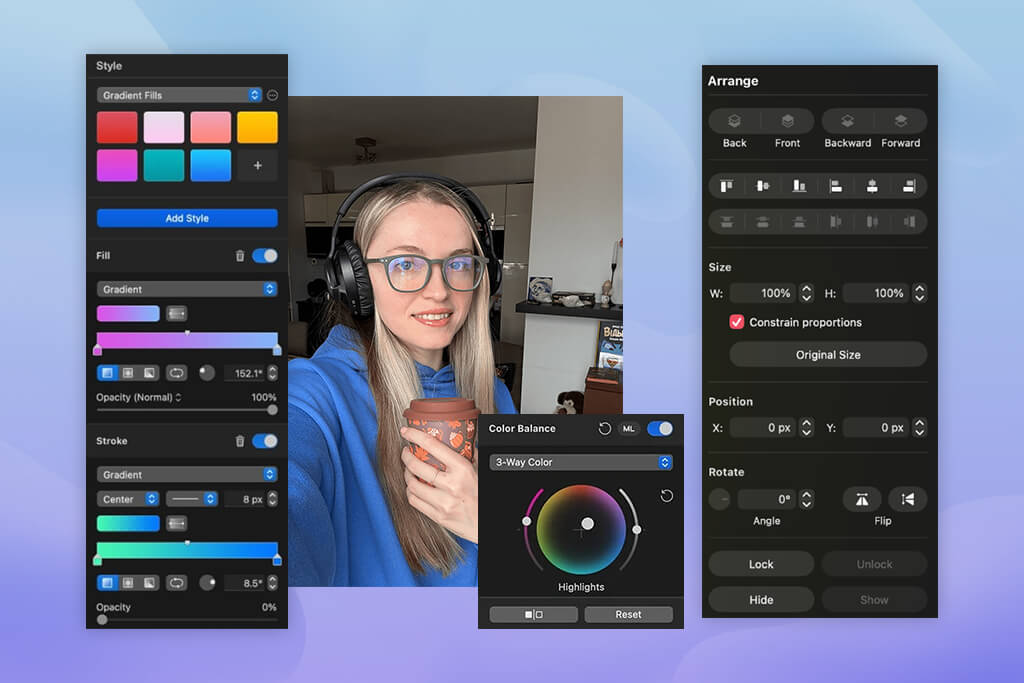The height and width of the screenshot is (683, 1024).
Task: Click the ML auto-enhance button
Action: (628, 429)
